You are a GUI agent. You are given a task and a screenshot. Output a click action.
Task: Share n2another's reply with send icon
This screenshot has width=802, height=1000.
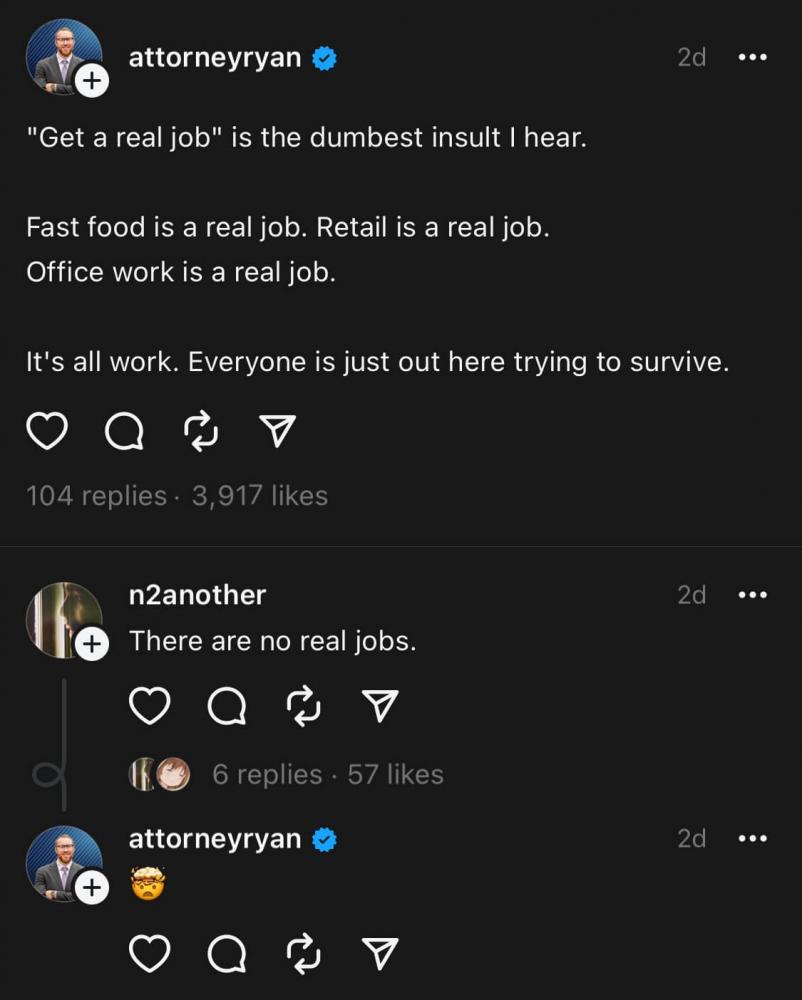tap(380, 706)
